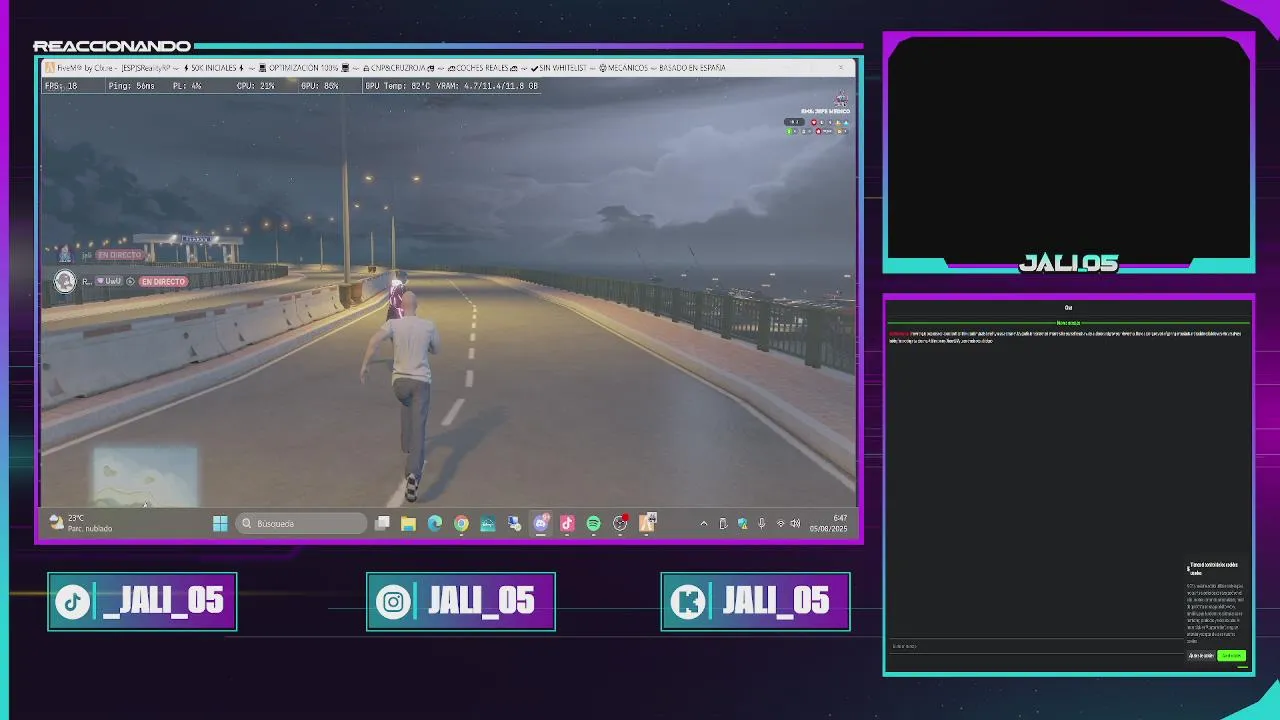
Task: Open the FiveM app on the taskbar
Action: (x=646, y=523)
